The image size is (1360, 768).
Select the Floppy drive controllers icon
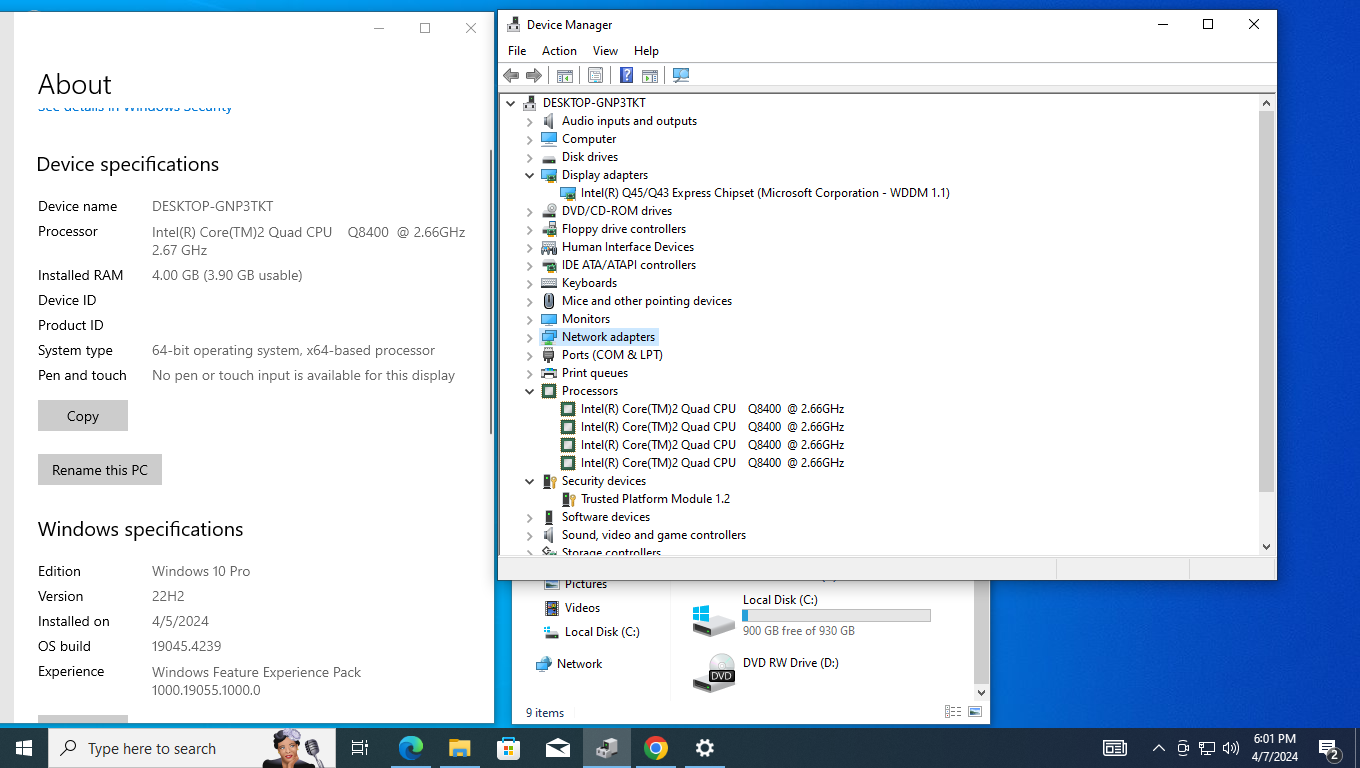click(549, 229)
